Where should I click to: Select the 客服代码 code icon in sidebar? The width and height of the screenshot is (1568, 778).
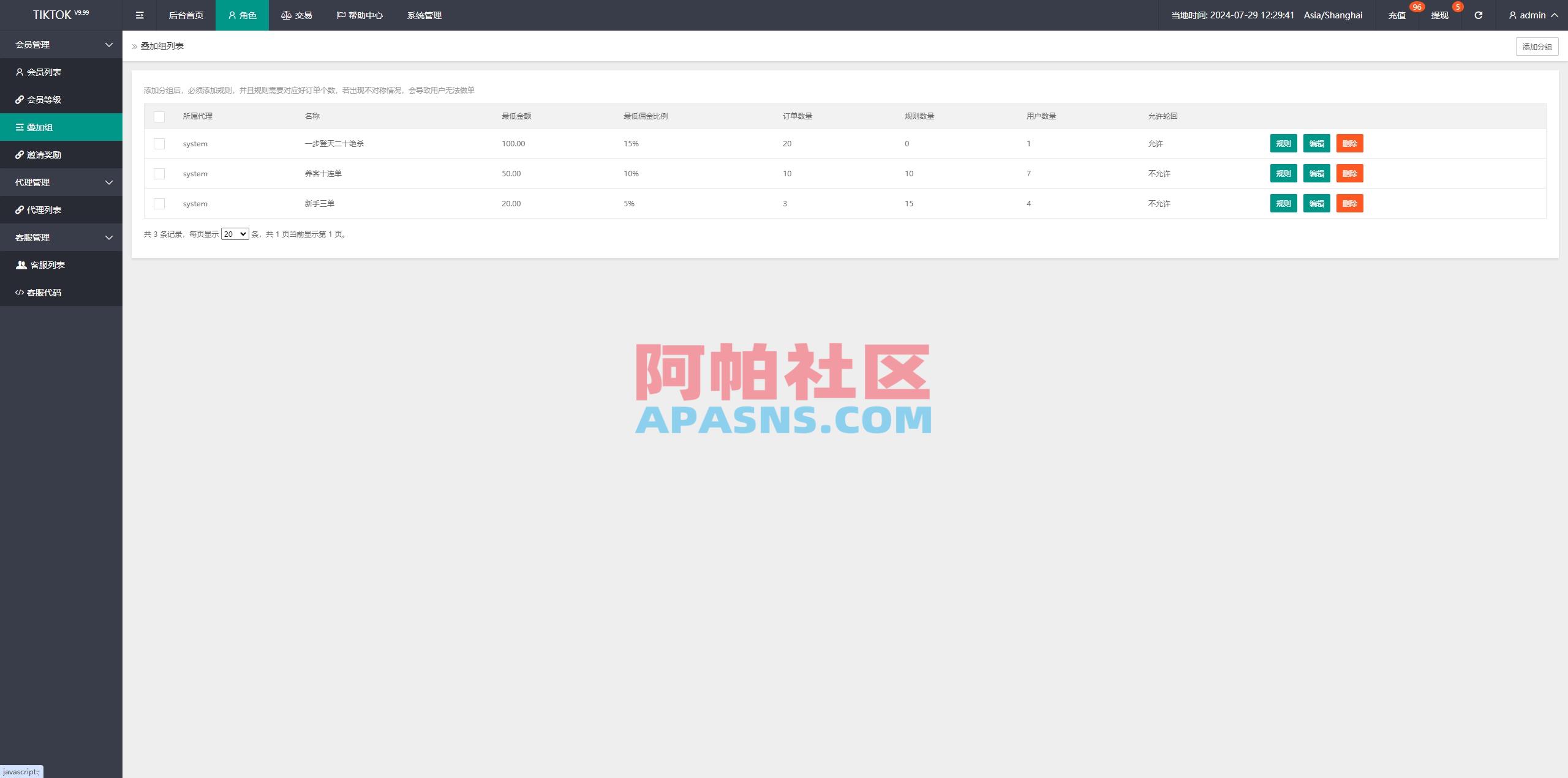tap(19, 293)
